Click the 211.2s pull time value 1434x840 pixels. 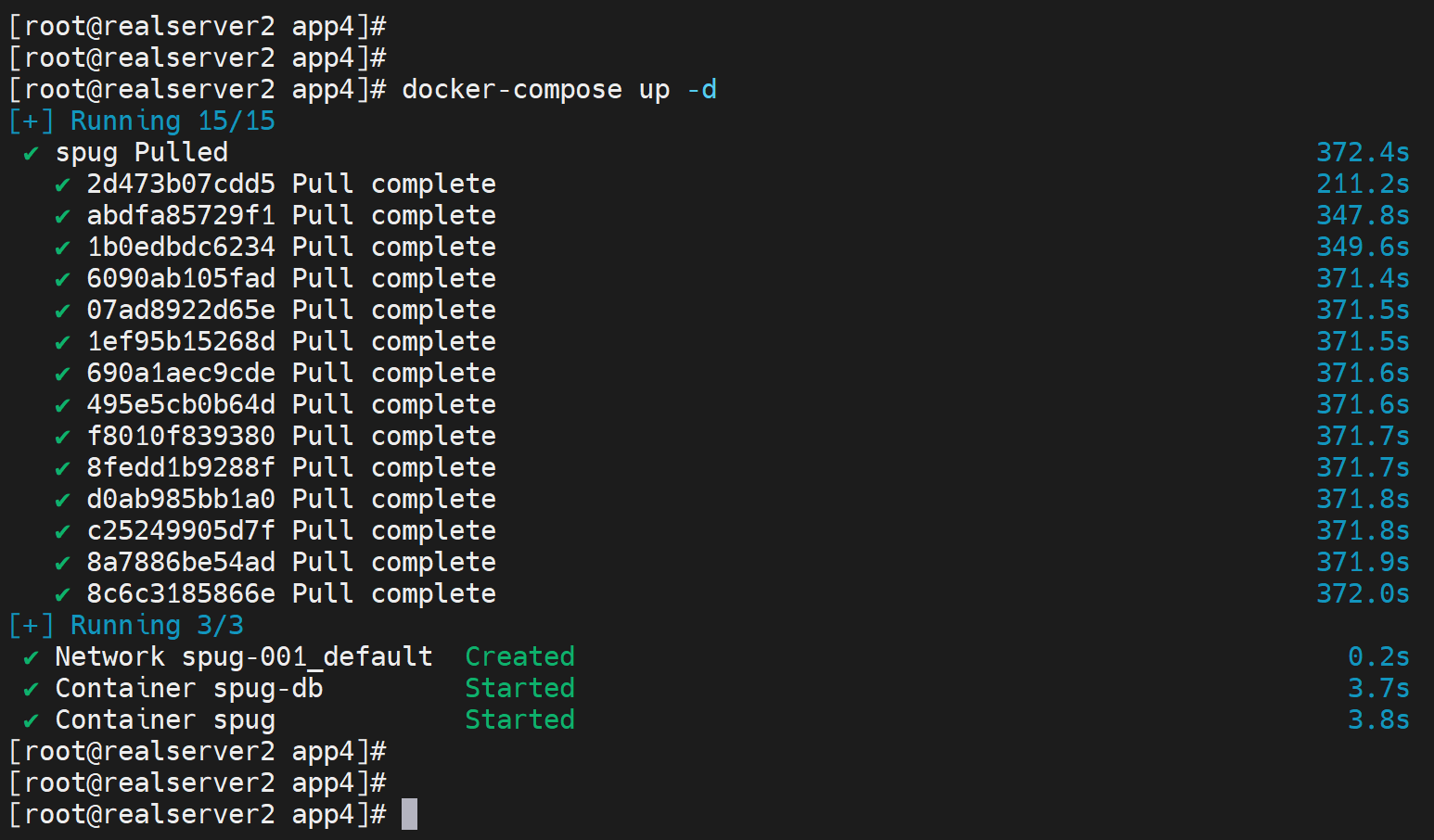(1362, 185)
